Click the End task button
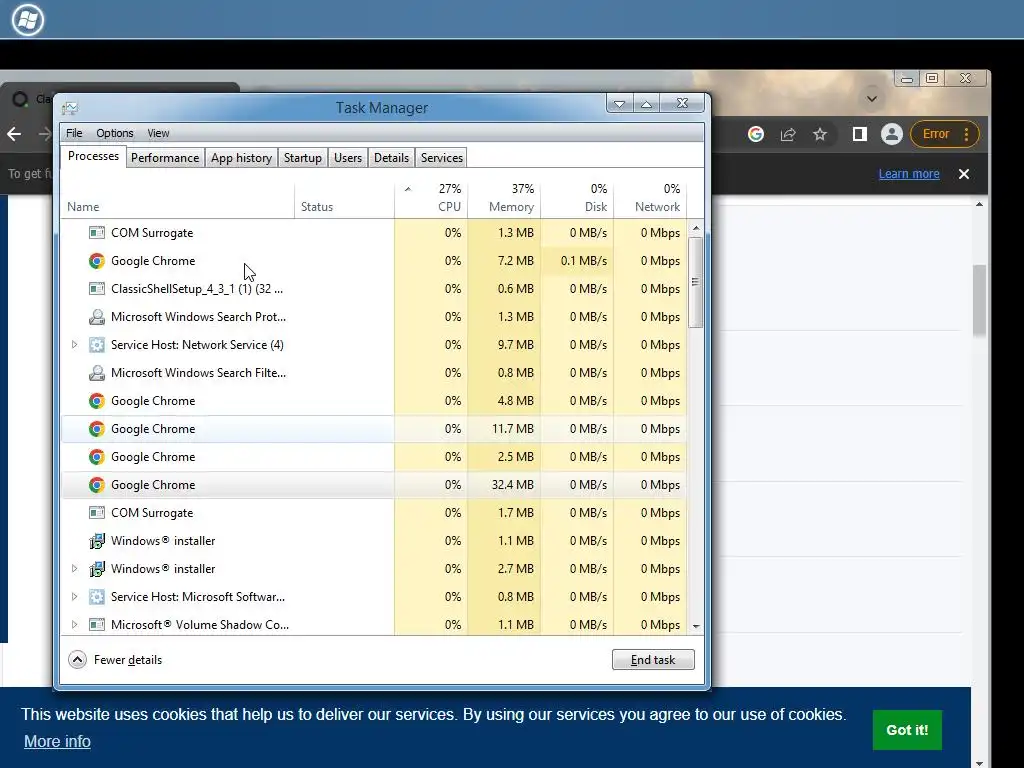The height and width of the screenshot is (768, 1024). point(653,660)
